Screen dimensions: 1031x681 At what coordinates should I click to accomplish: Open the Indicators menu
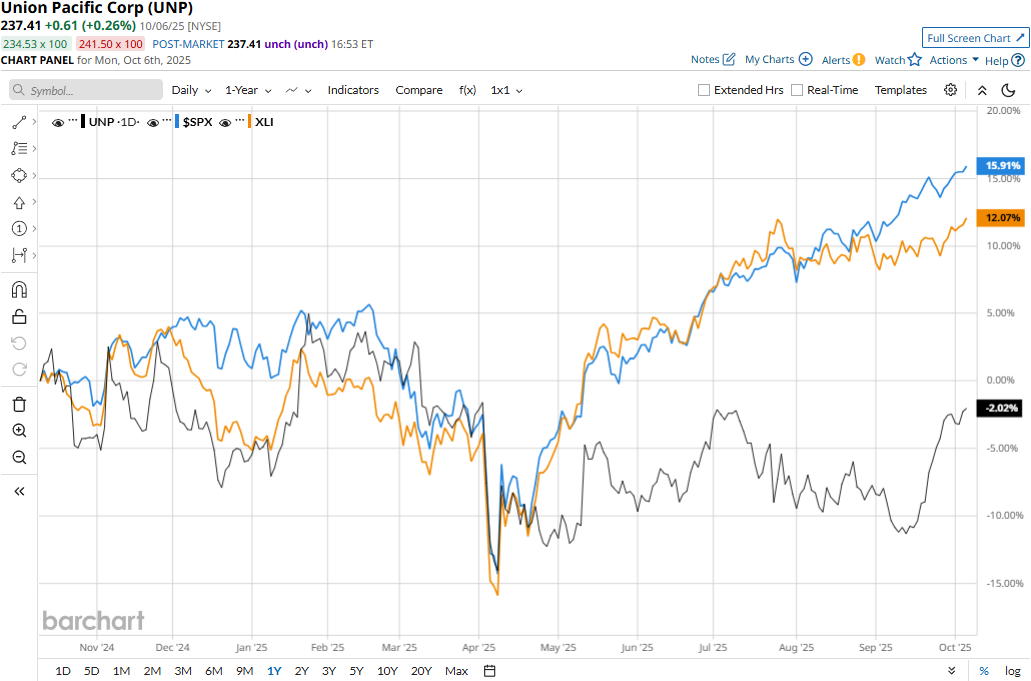pyautogui.click(x=353, y=90)
